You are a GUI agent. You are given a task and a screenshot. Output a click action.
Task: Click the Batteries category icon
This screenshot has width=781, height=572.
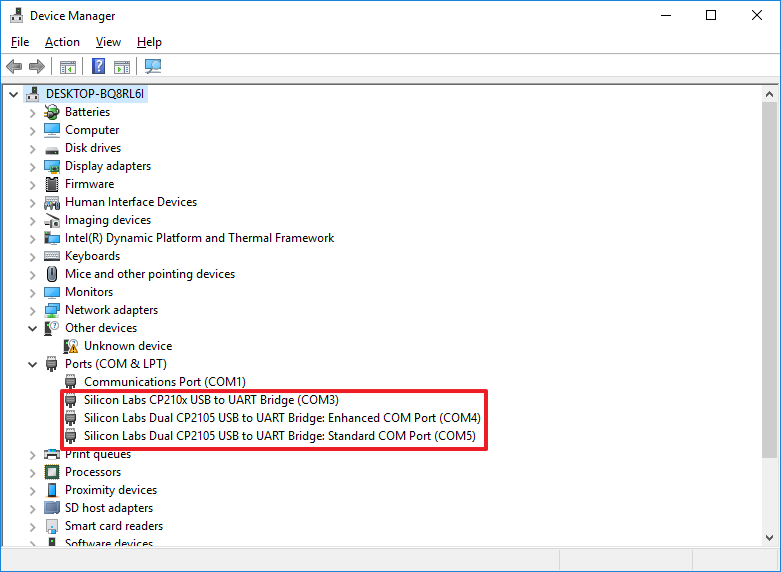point(52,112)
